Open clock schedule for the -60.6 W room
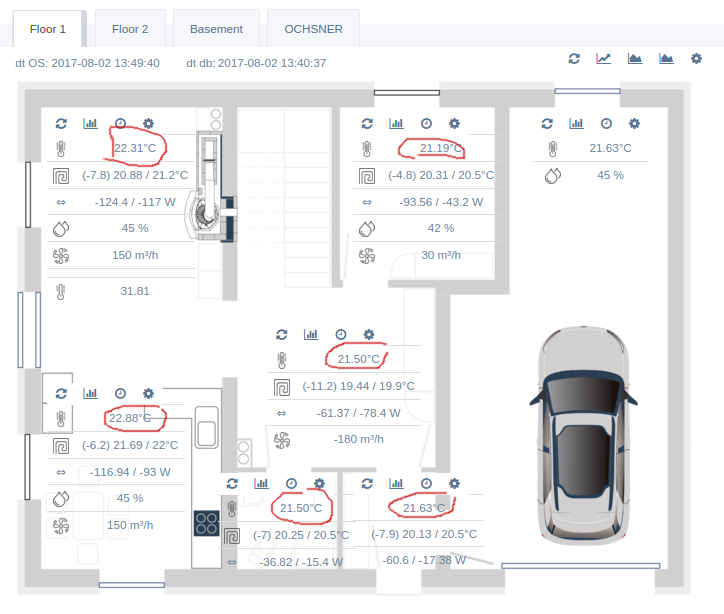Screen dimensions: 724x614 tap(426, 484)
